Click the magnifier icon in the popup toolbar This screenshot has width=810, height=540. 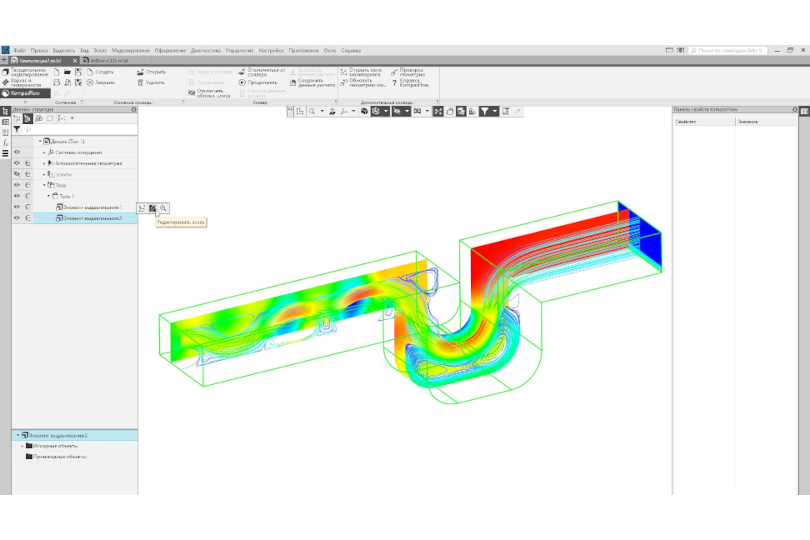tap(163, 207)
